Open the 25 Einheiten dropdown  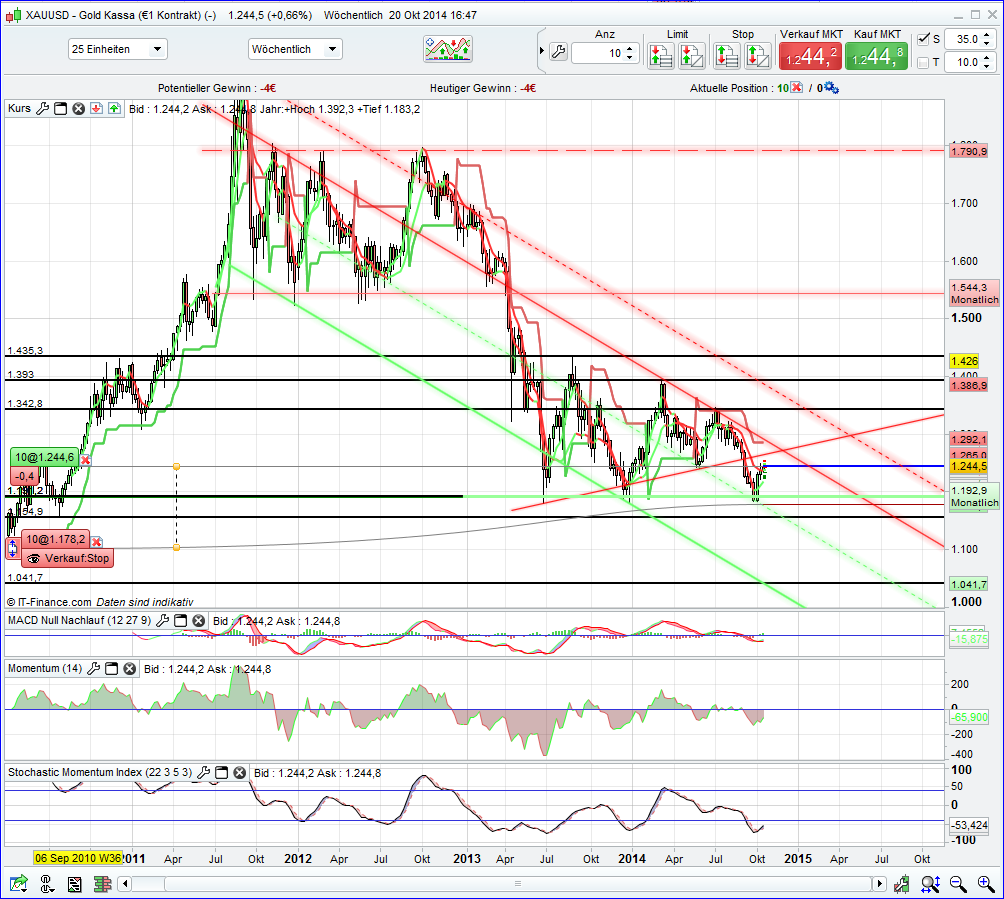[118, 48]
